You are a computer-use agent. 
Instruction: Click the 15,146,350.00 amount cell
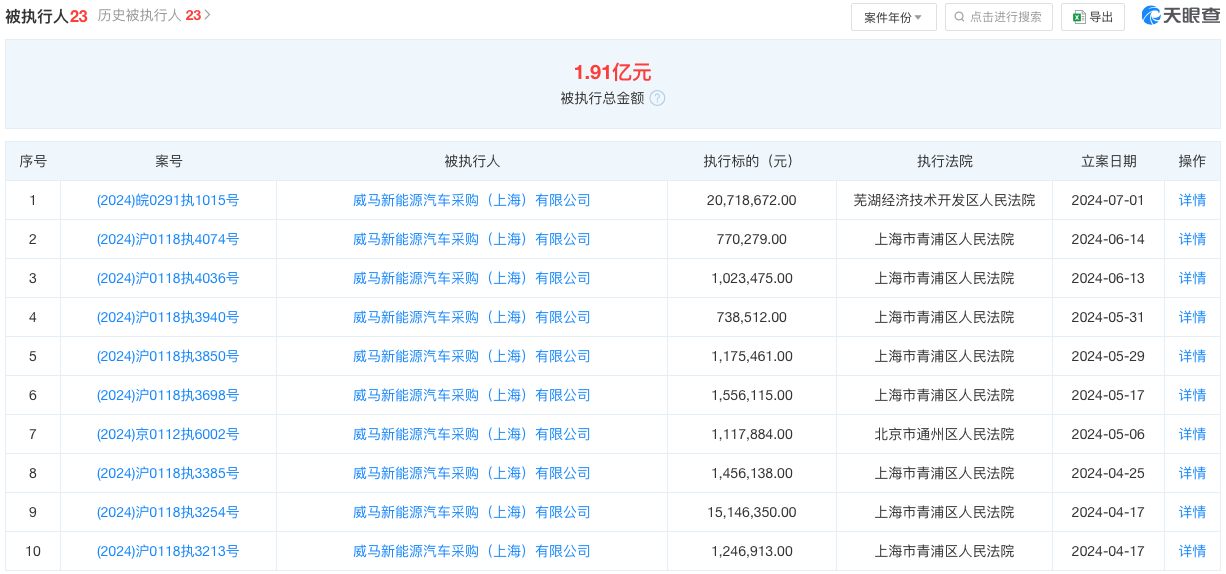tap(751, 512)
